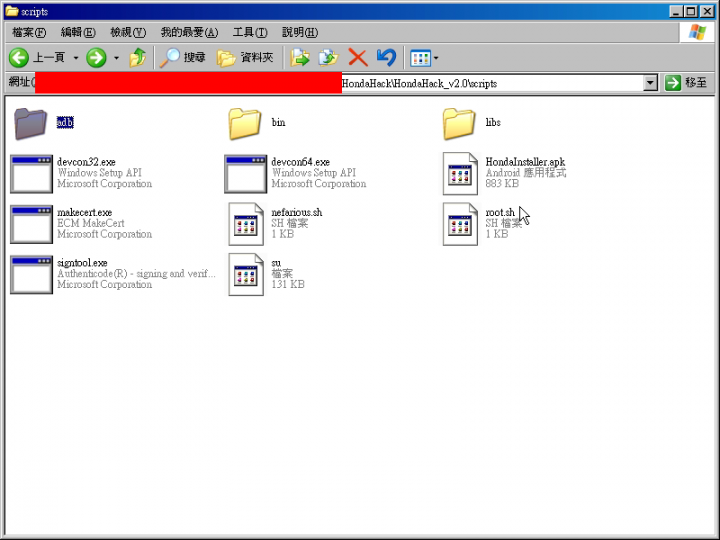Open the 檢視(V) View menu
Viewport: 720px width, 540px height.
[x=128, y=32]
